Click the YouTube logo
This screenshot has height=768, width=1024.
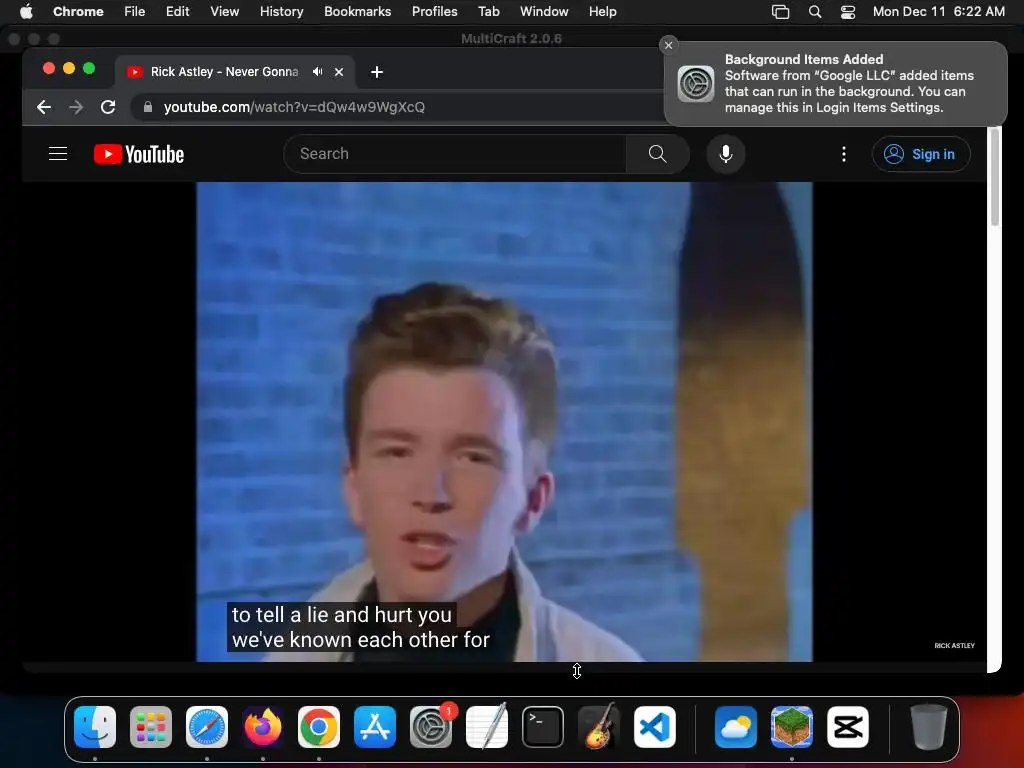139,154
